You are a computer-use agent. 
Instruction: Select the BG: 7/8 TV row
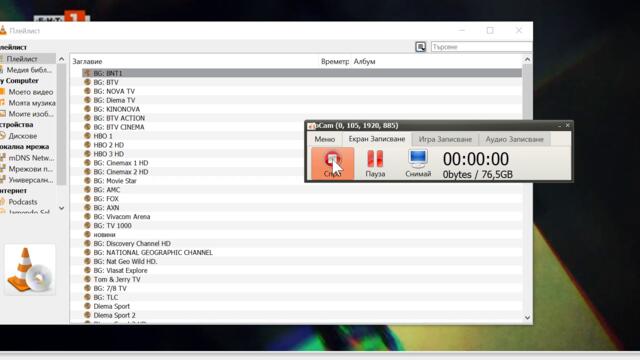click(302, 289)
